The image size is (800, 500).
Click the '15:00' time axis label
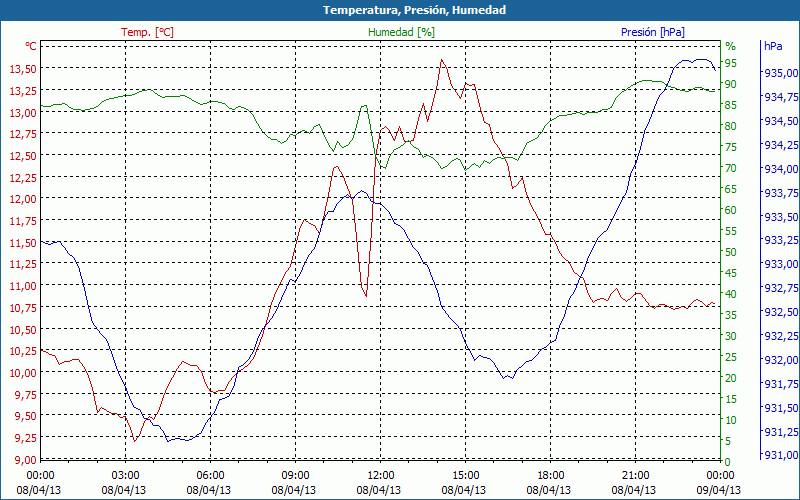(x=465, y=475)
